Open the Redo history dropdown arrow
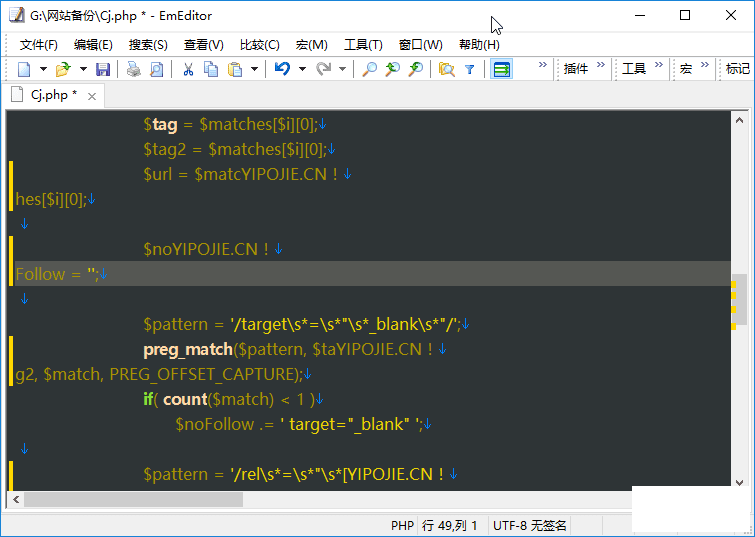755x537 pixels. 342,69
